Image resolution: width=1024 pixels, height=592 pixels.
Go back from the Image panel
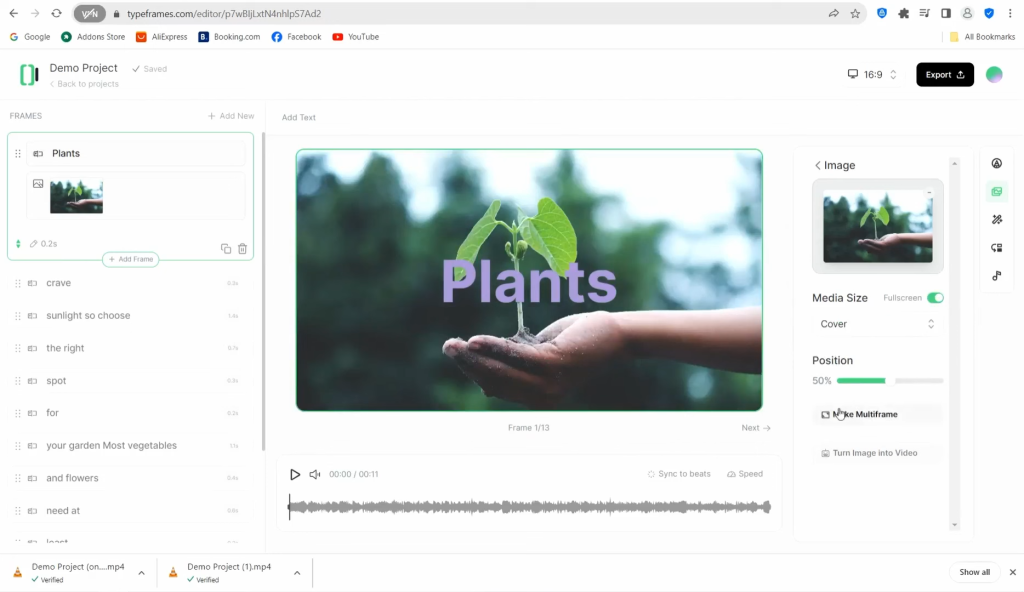pyautogui.click(x=818, y=165)
